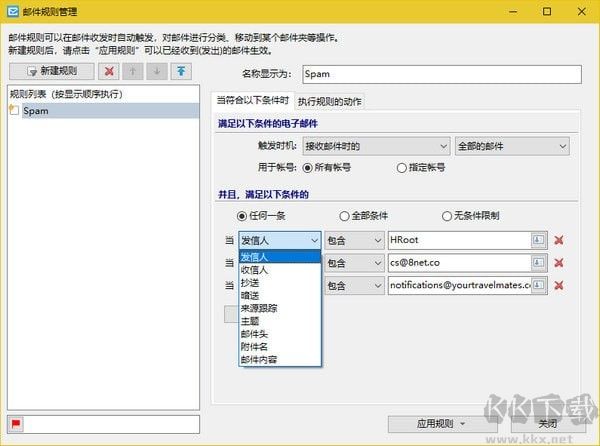Click the mail app icon in title bar

(13, 11)
